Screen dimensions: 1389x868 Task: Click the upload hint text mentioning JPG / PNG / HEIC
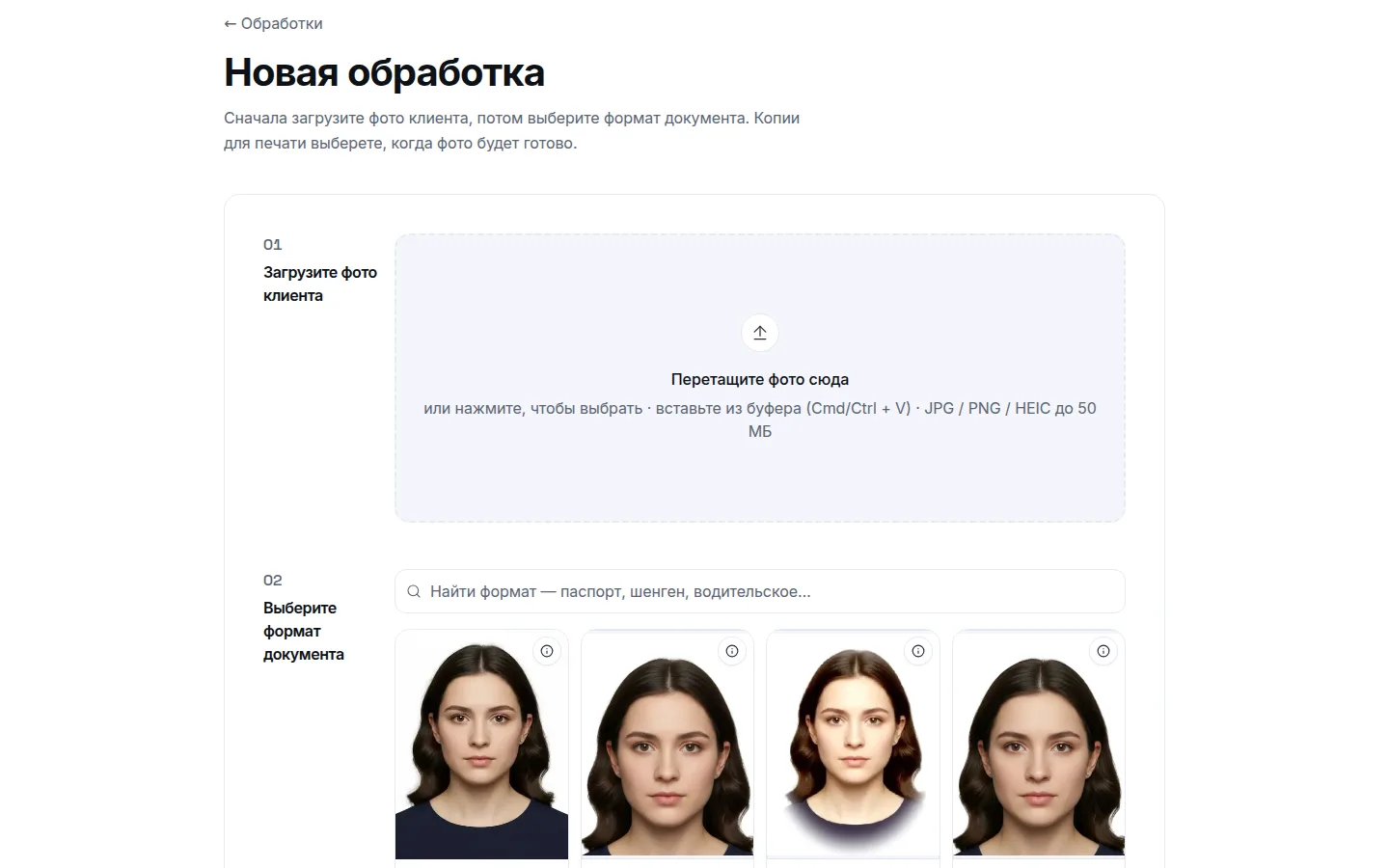click(760, 420)
